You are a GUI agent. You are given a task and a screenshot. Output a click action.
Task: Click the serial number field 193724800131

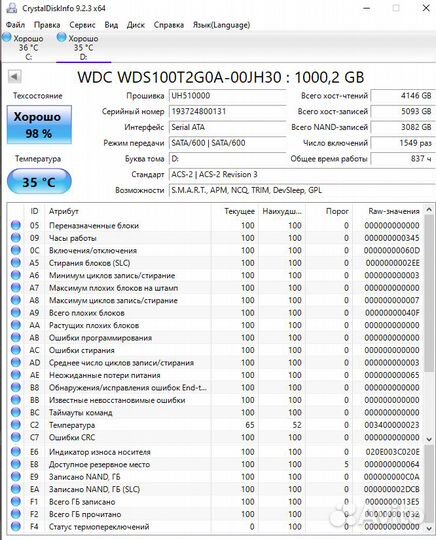tap(227, 112)
